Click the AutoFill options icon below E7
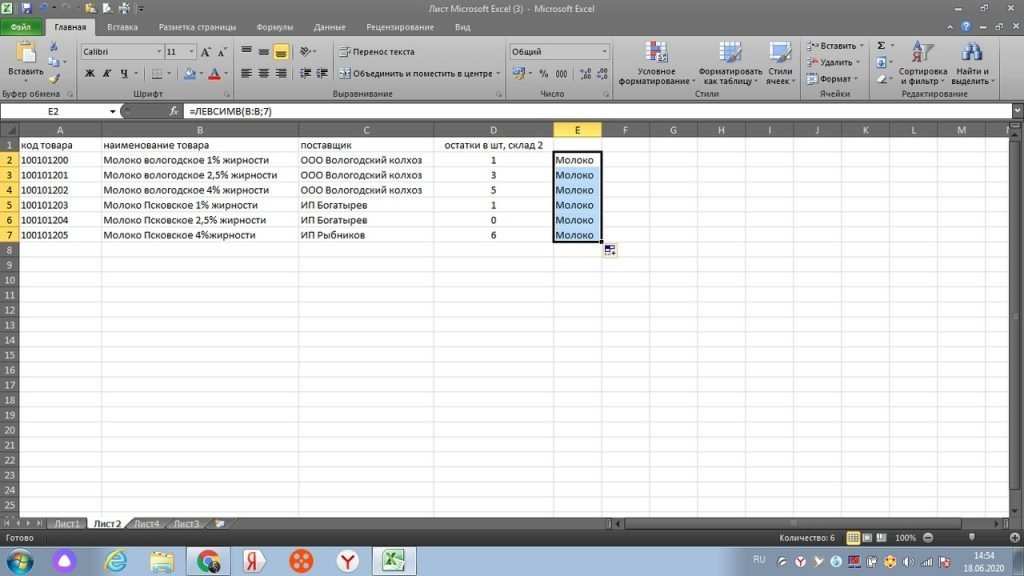 click(x=610, y=250)
